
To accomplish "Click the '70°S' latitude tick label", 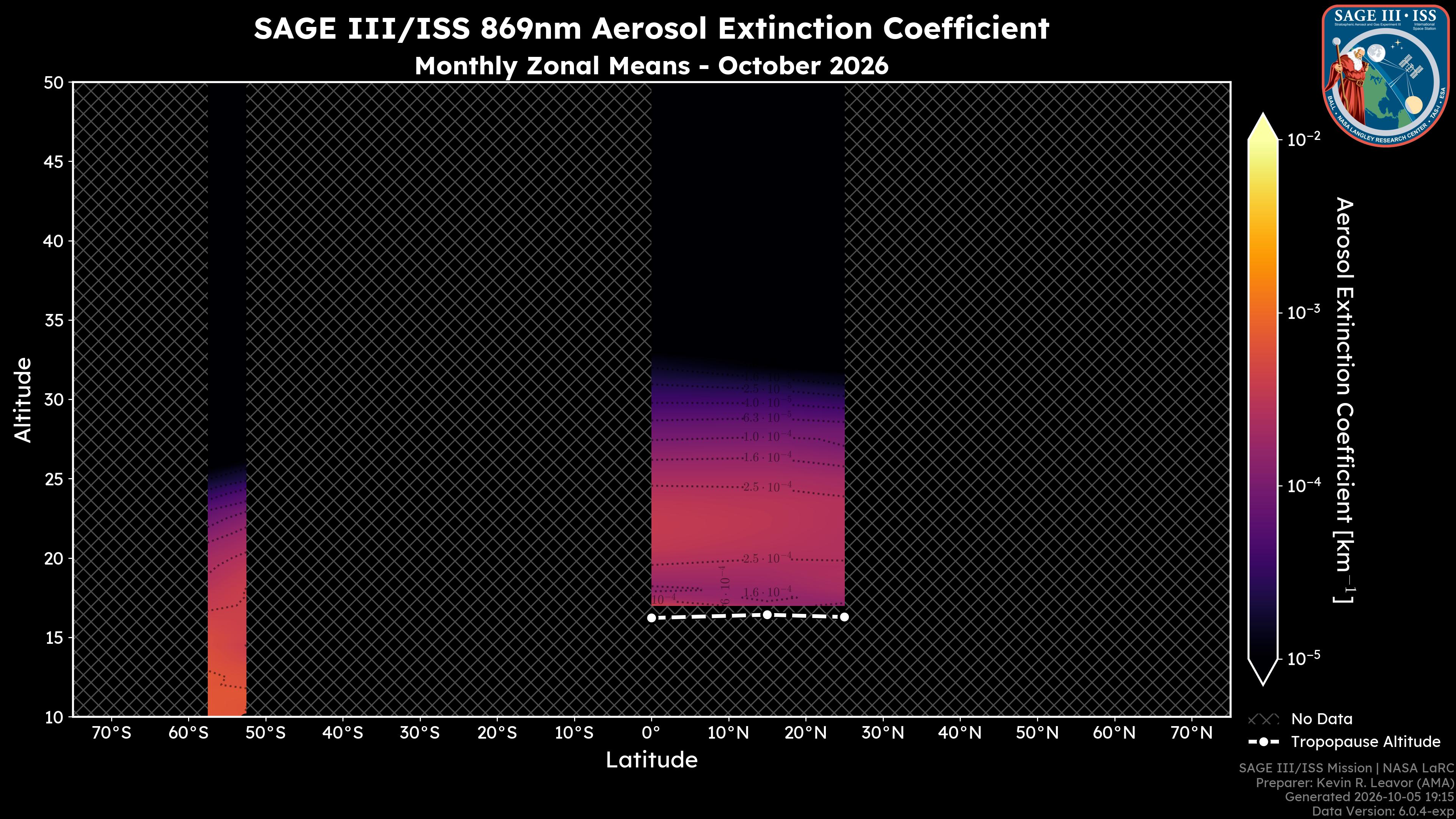I will [111, 733].
